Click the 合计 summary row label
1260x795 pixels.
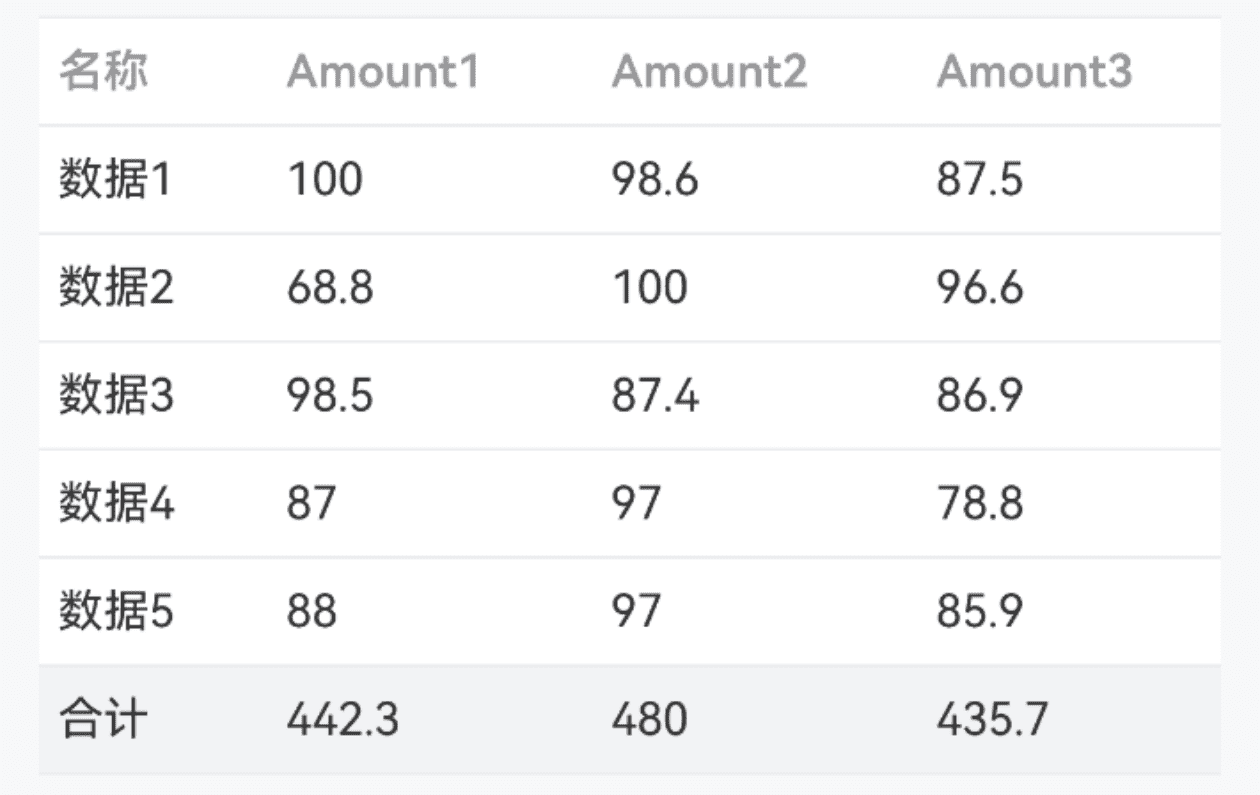point(103,719)
